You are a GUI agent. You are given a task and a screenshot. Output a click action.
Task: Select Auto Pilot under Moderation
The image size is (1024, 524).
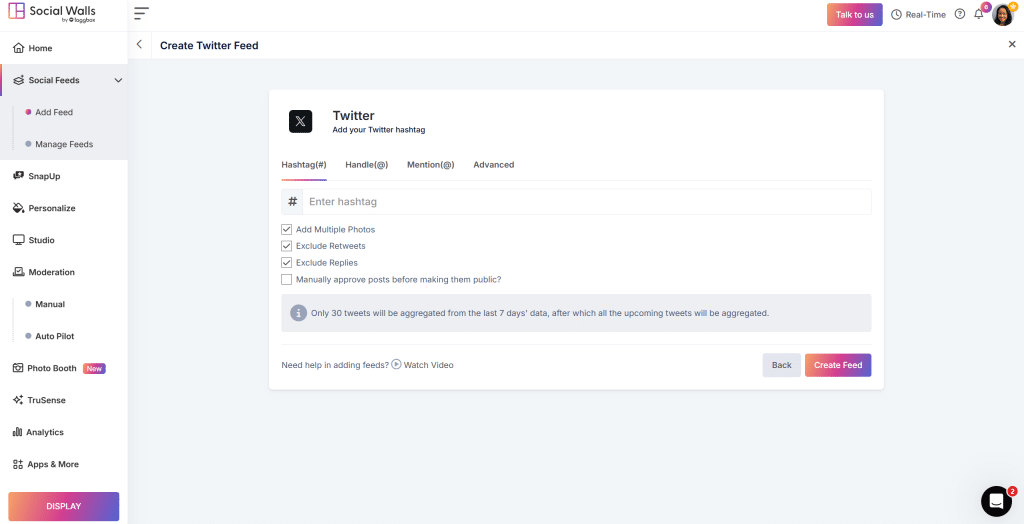click(x=54, y=336)
